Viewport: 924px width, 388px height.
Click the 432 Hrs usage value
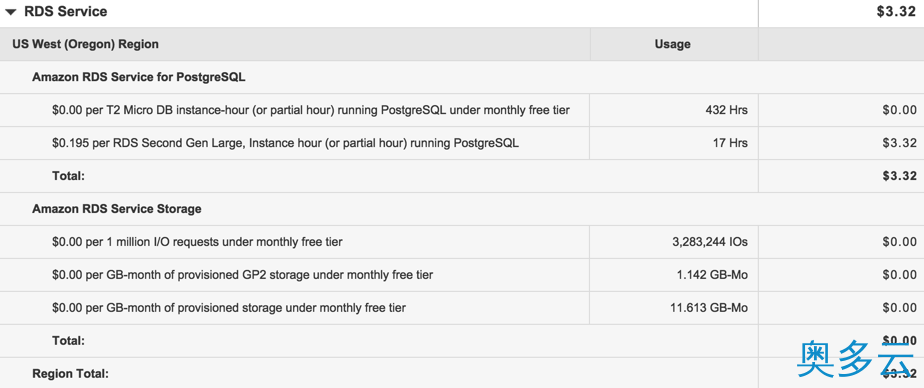click(726, 110)
